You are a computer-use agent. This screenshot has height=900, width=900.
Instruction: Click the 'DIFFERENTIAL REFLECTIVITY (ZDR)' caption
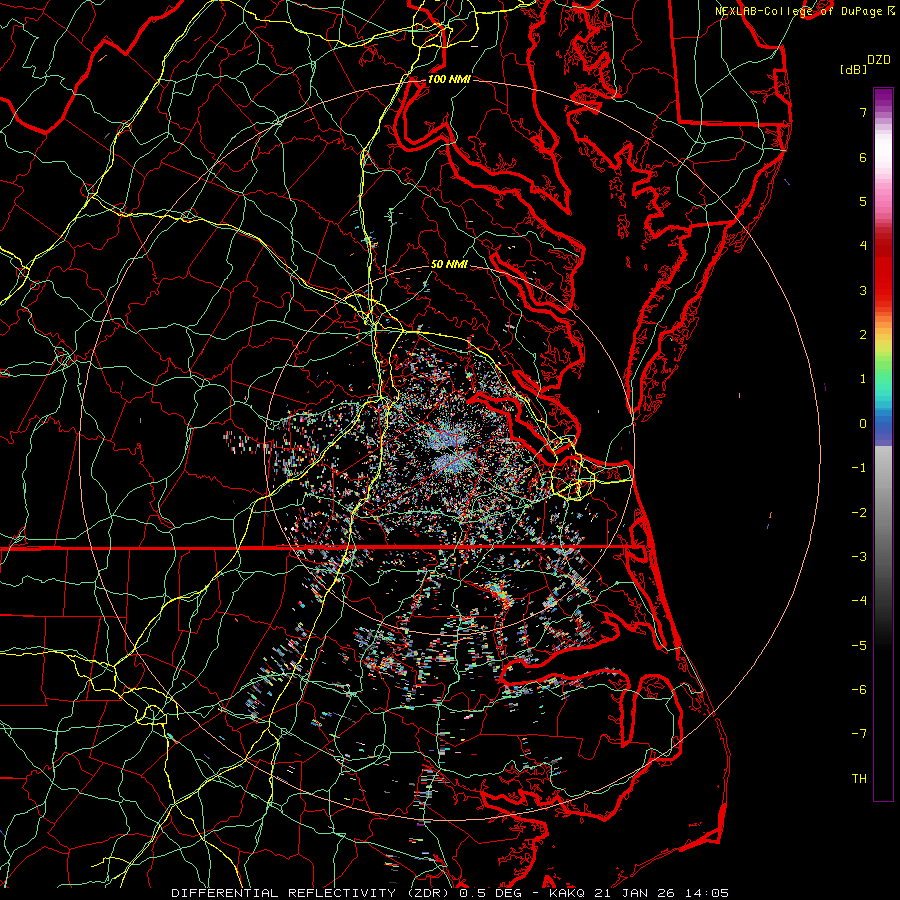[312, 893]
